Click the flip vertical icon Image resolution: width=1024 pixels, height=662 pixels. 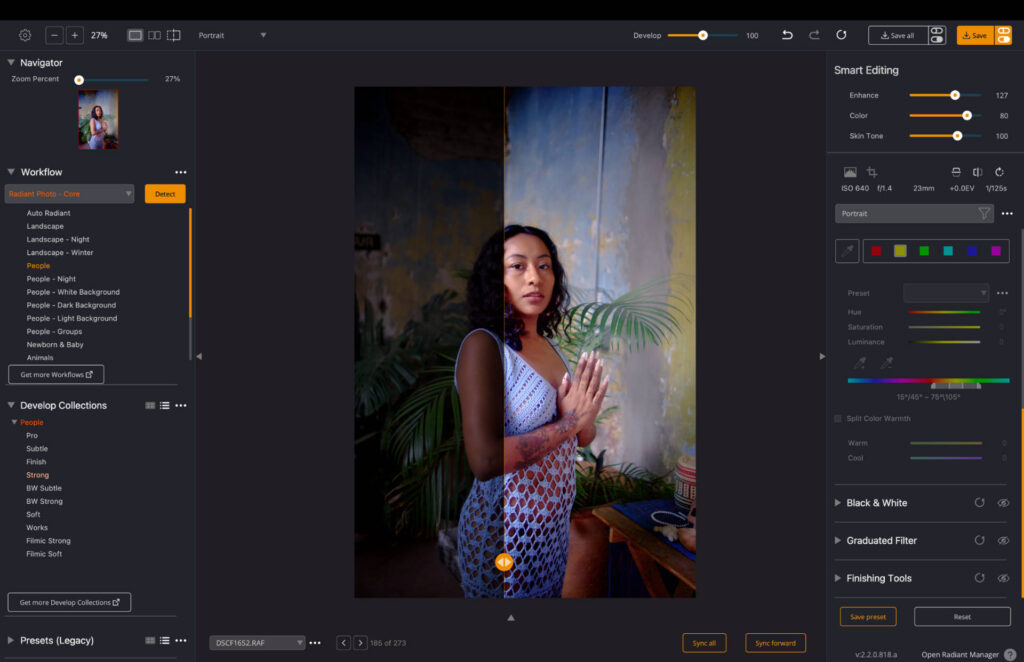(955, 172)
